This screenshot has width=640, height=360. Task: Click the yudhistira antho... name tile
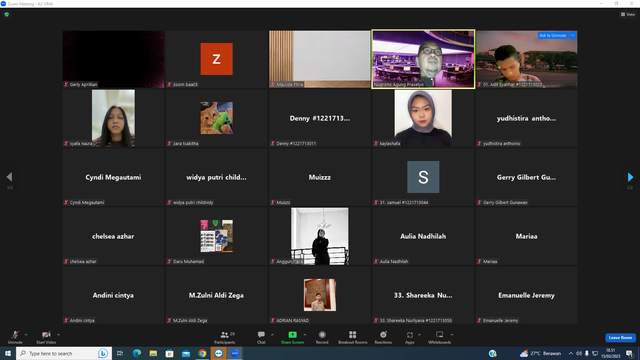527,118
